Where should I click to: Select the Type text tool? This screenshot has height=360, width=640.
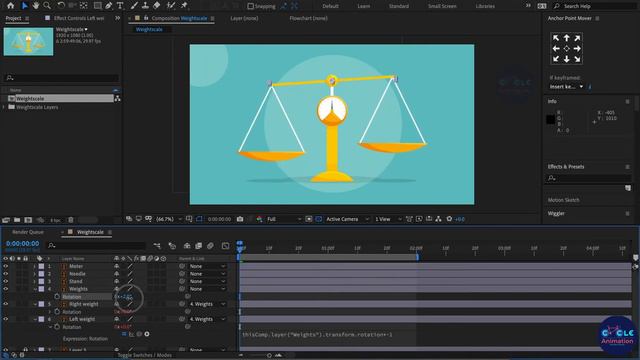120,6
